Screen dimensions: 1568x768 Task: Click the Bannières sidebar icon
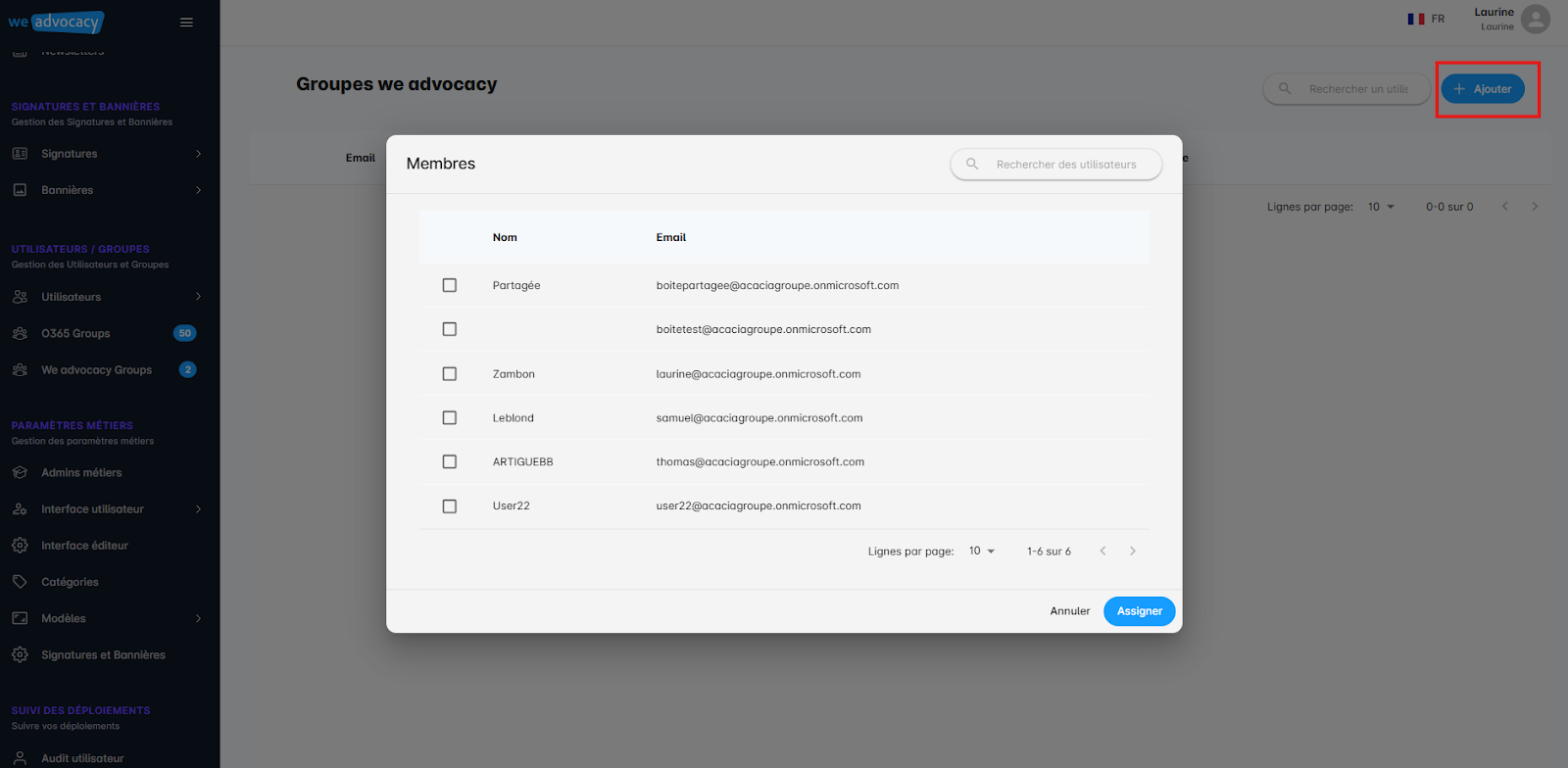[20, 190]
